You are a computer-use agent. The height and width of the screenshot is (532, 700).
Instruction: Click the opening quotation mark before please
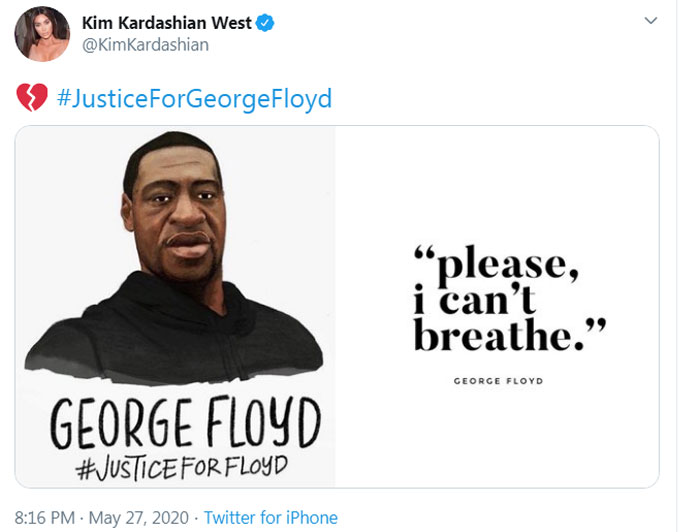coord(424,253)
